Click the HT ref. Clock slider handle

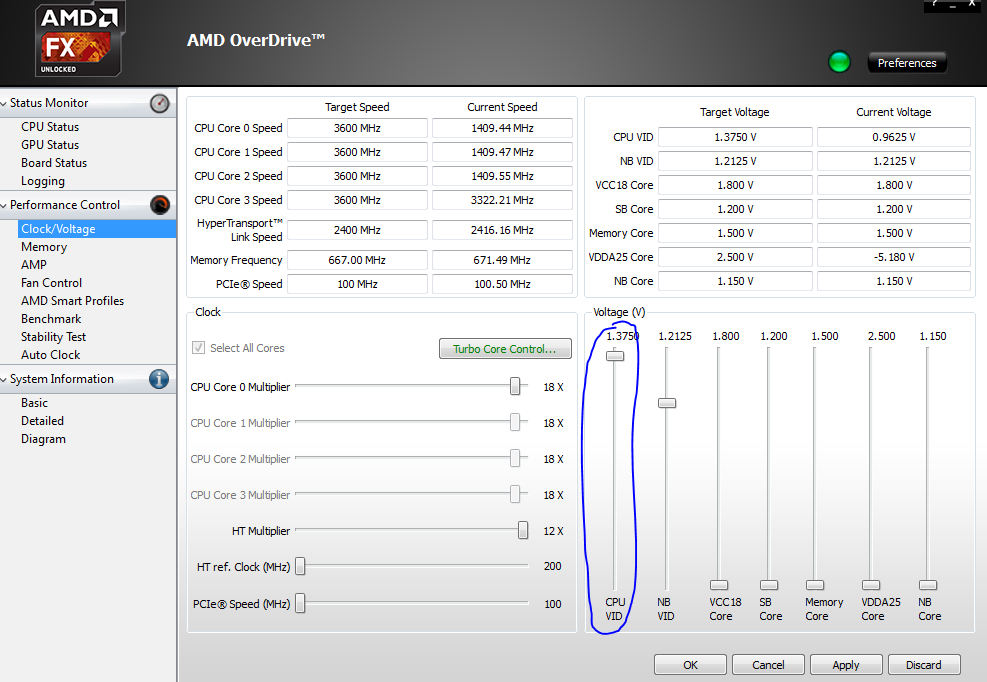pyautogui.click(x=300, y=566)
